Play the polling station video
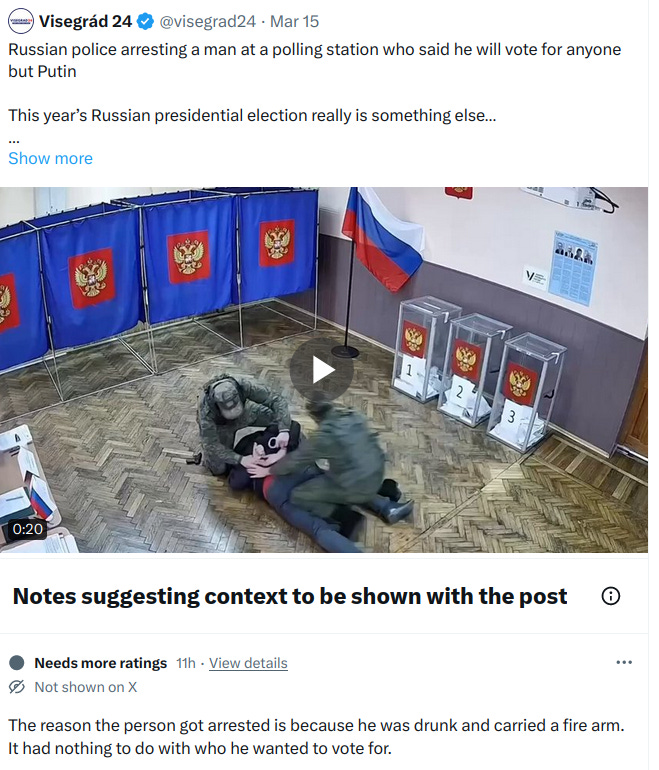659x770 pixels. coord(322,369)
